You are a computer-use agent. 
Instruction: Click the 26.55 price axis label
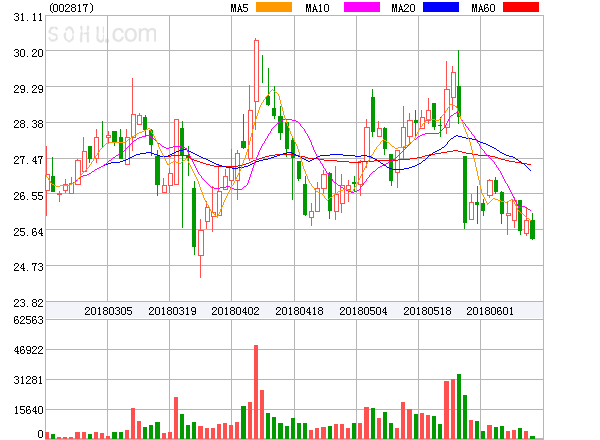pos(28,196)
